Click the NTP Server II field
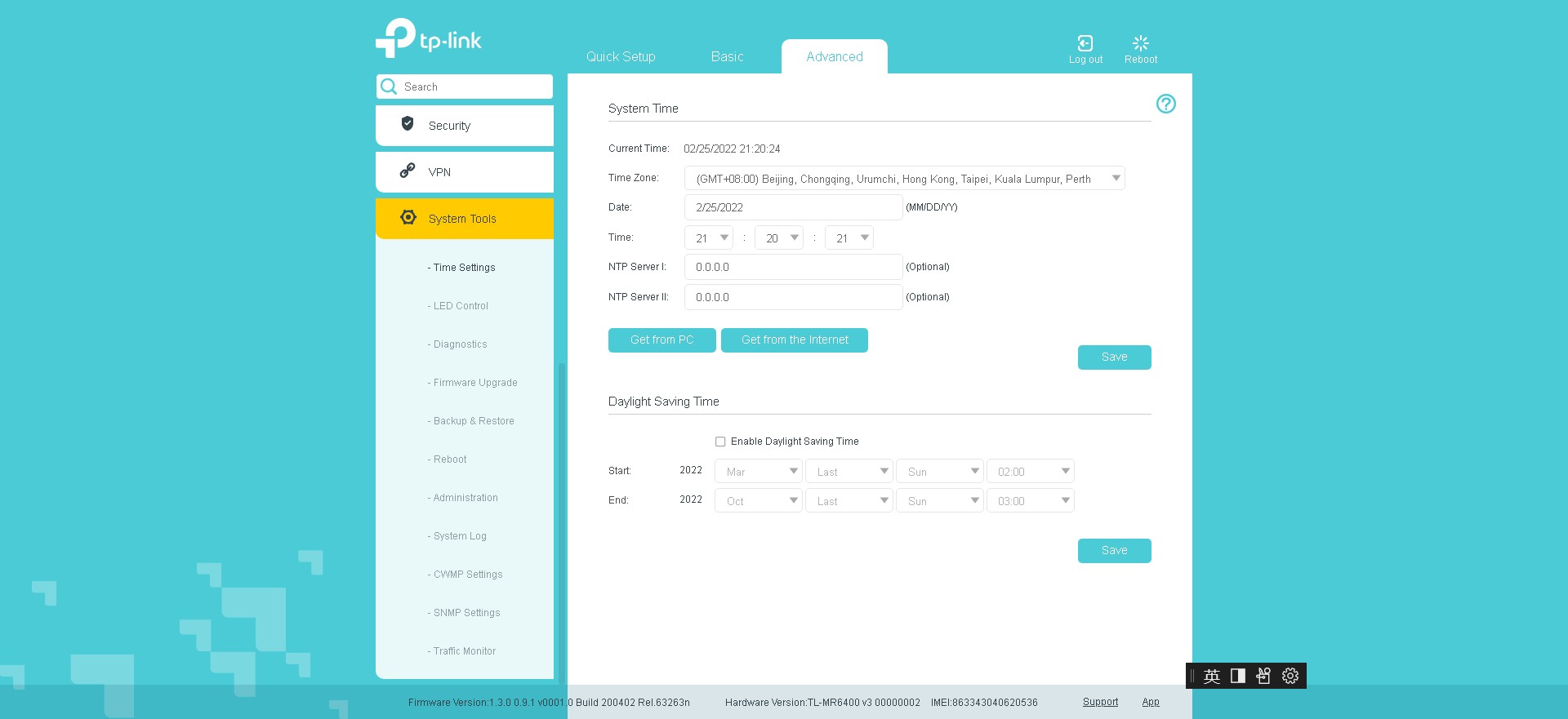This screenshot has height=719, width=1568. (793, 297)
